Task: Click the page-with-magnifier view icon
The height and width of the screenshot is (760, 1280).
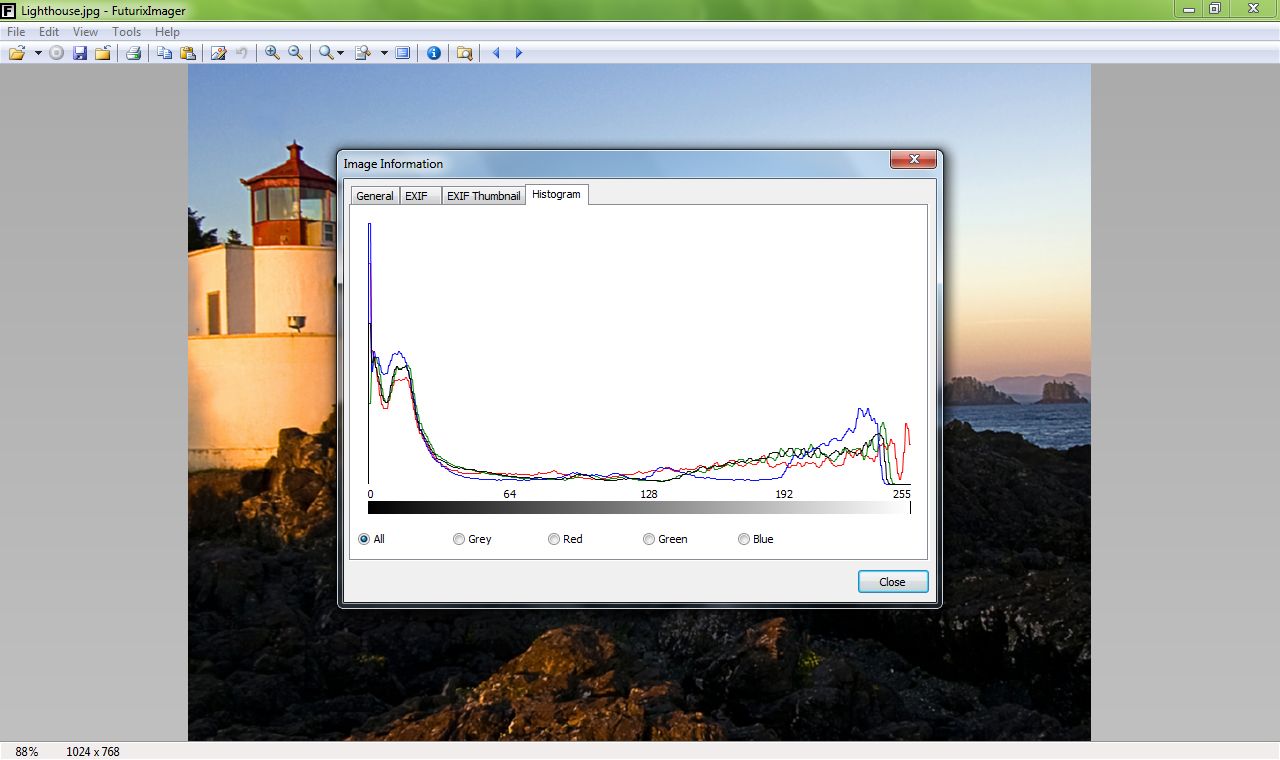Action: coord(364,53)
